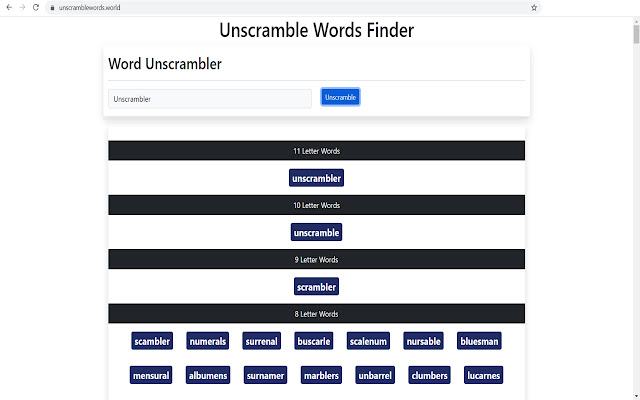Image resolution: width=640 pixels, height=400 pixels.
Task: Select the word 'unbarrel'
Action: pyautogui.click(x=375, y=375)
